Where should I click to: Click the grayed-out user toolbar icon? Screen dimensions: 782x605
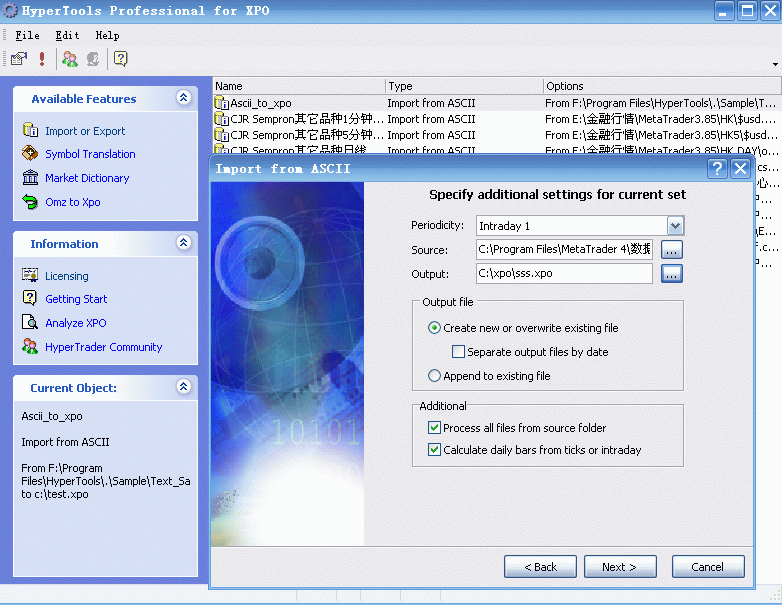click(x=93, y=59)
